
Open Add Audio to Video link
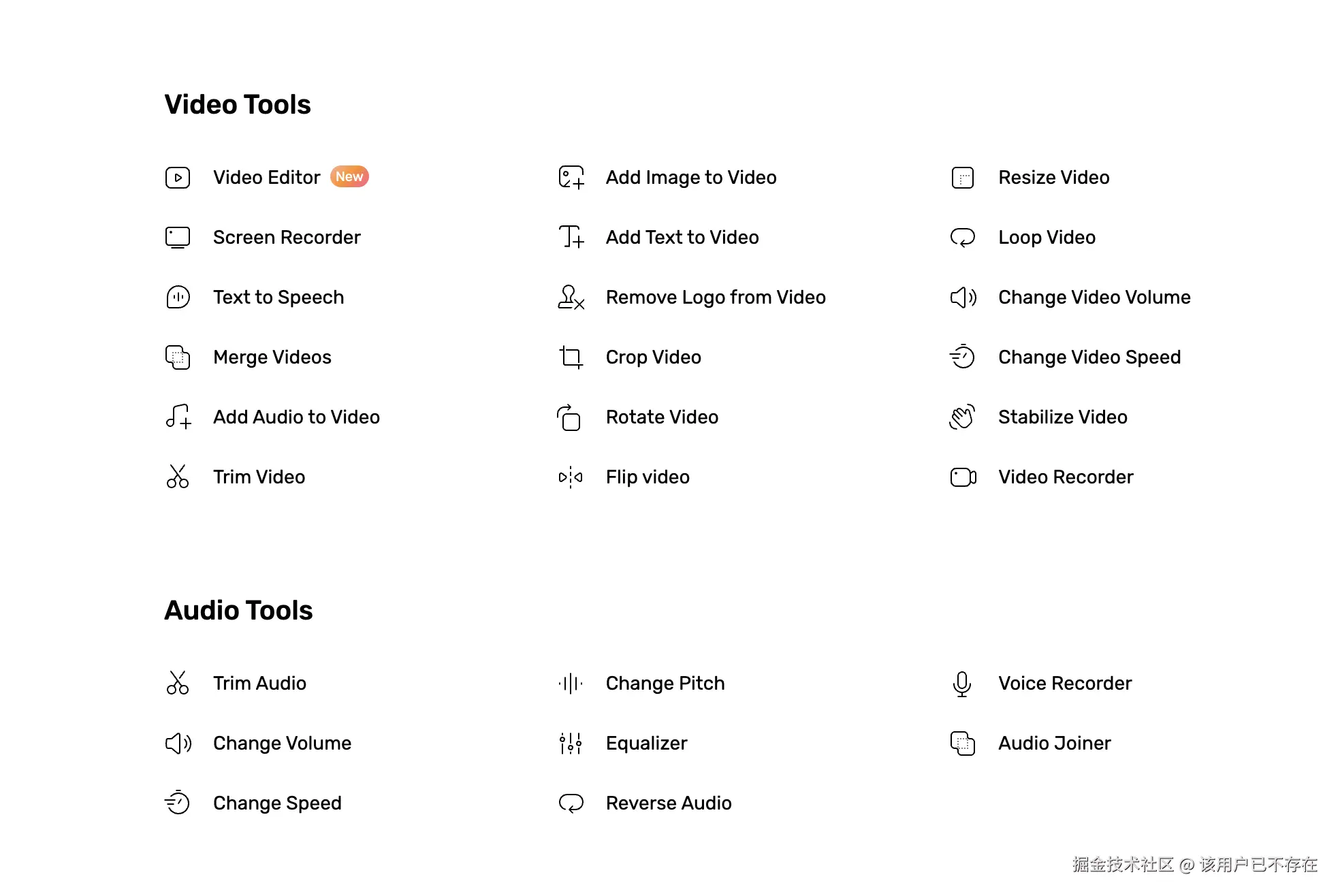pos(296,417)
